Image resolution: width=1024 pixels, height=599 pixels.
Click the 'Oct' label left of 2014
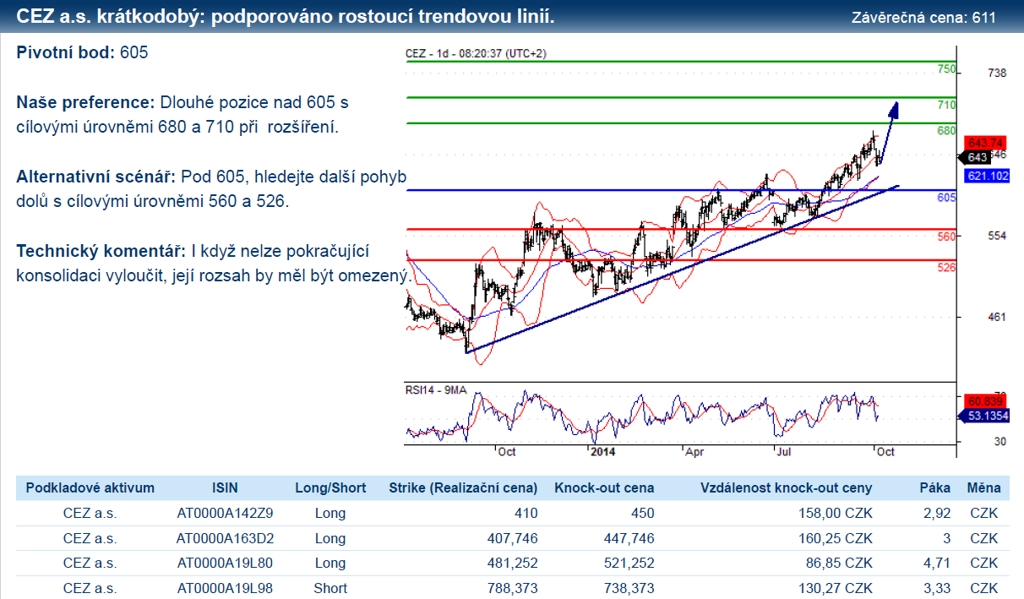tap(507, 452)
